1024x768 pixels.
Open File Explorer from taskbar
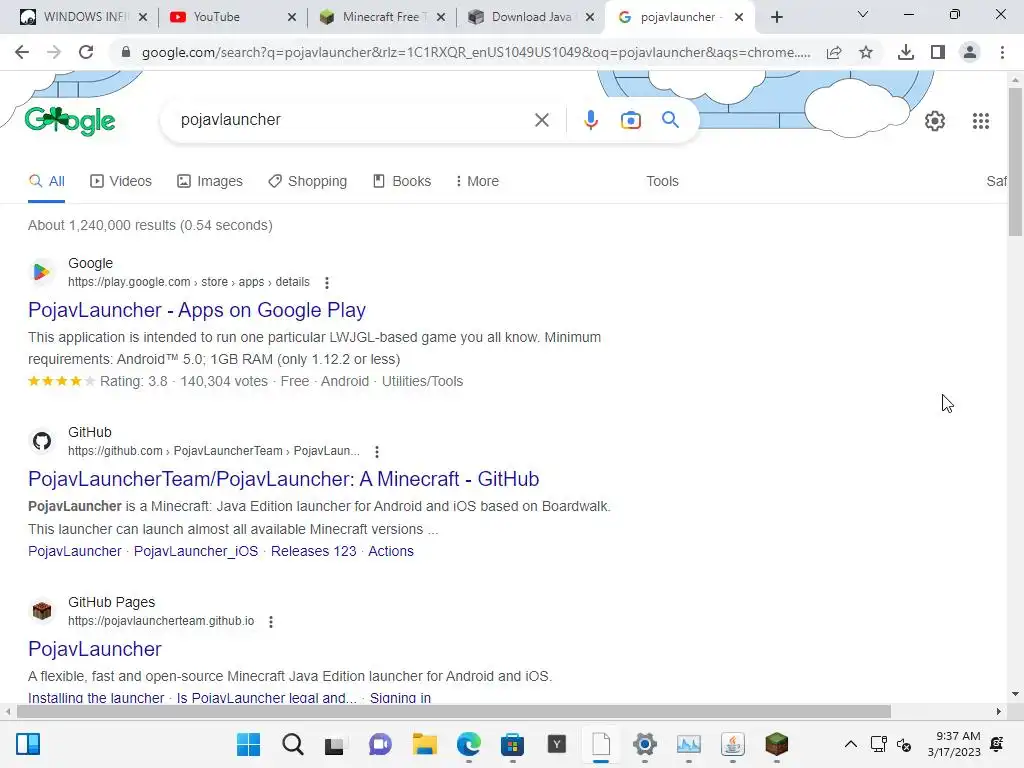click(424, 744)
